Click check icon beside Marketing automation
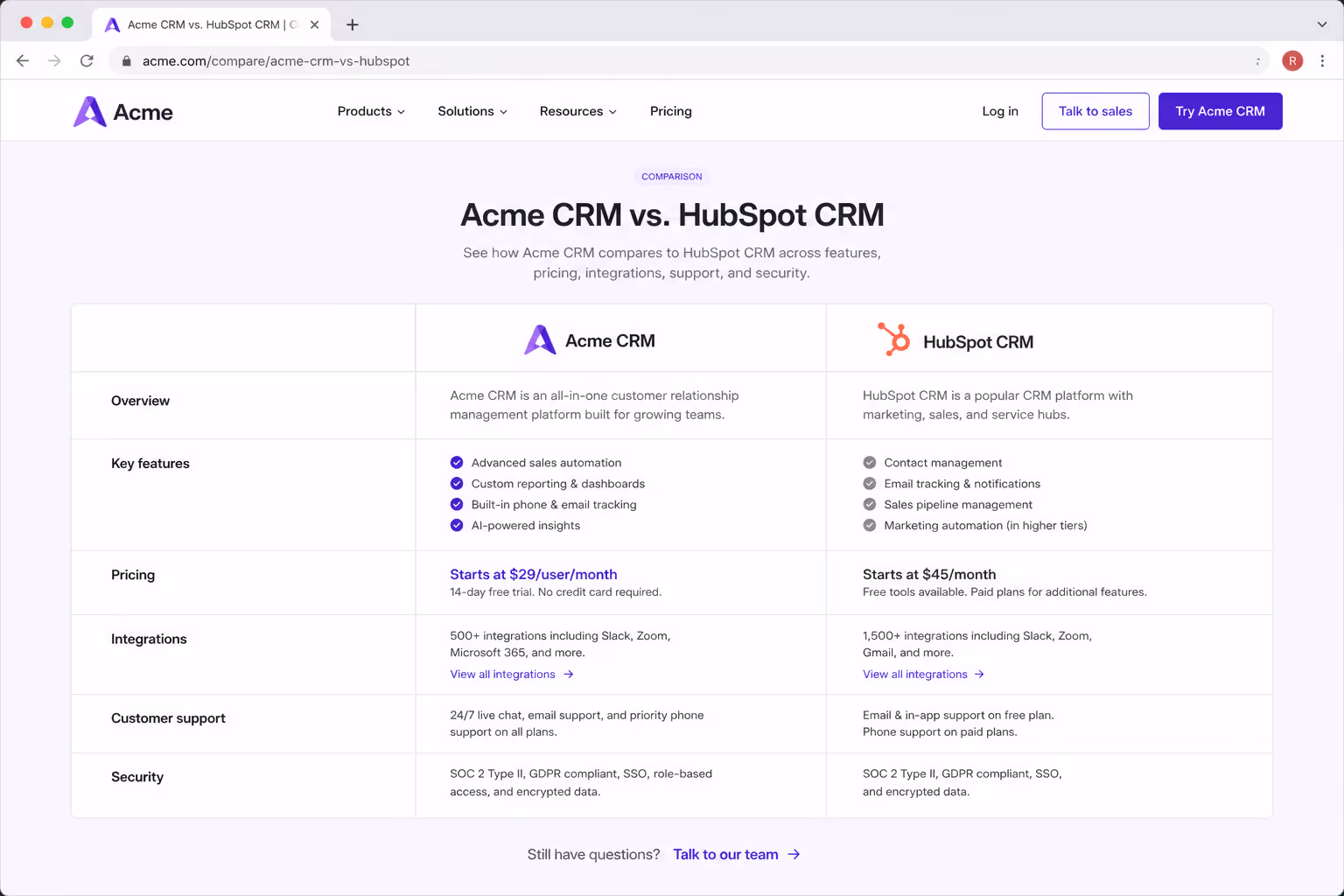The height and width of the screenshot is (896, 1344). coord(870,525)
